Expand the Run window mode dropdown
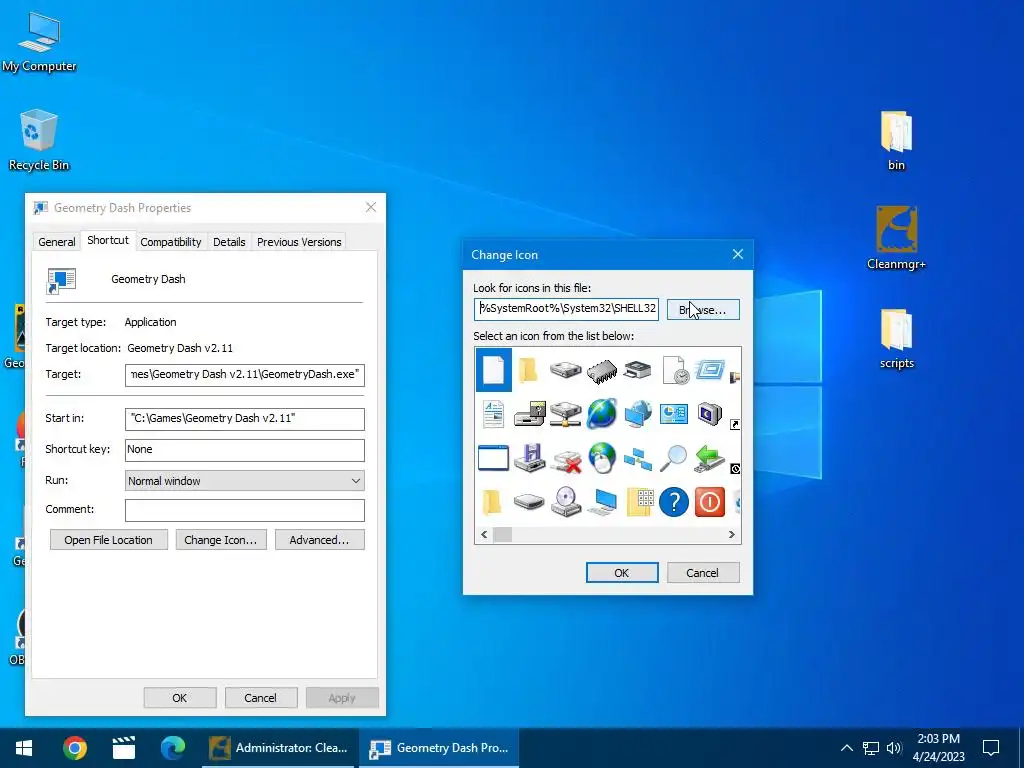The image size is (1024, 768). click(x=245, y=481)
